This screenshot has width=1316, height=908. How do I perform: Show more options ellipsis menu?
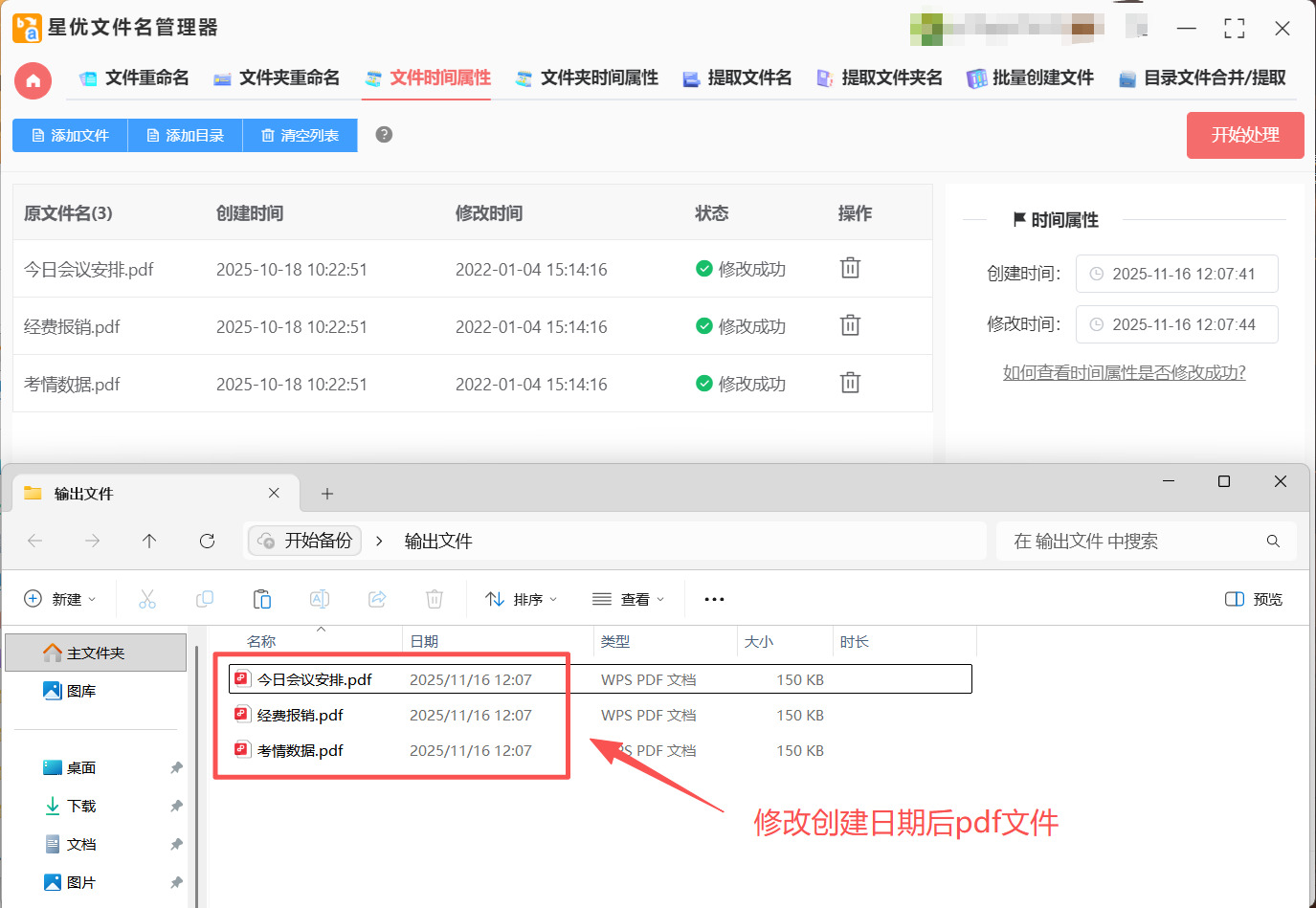[714, 599]
